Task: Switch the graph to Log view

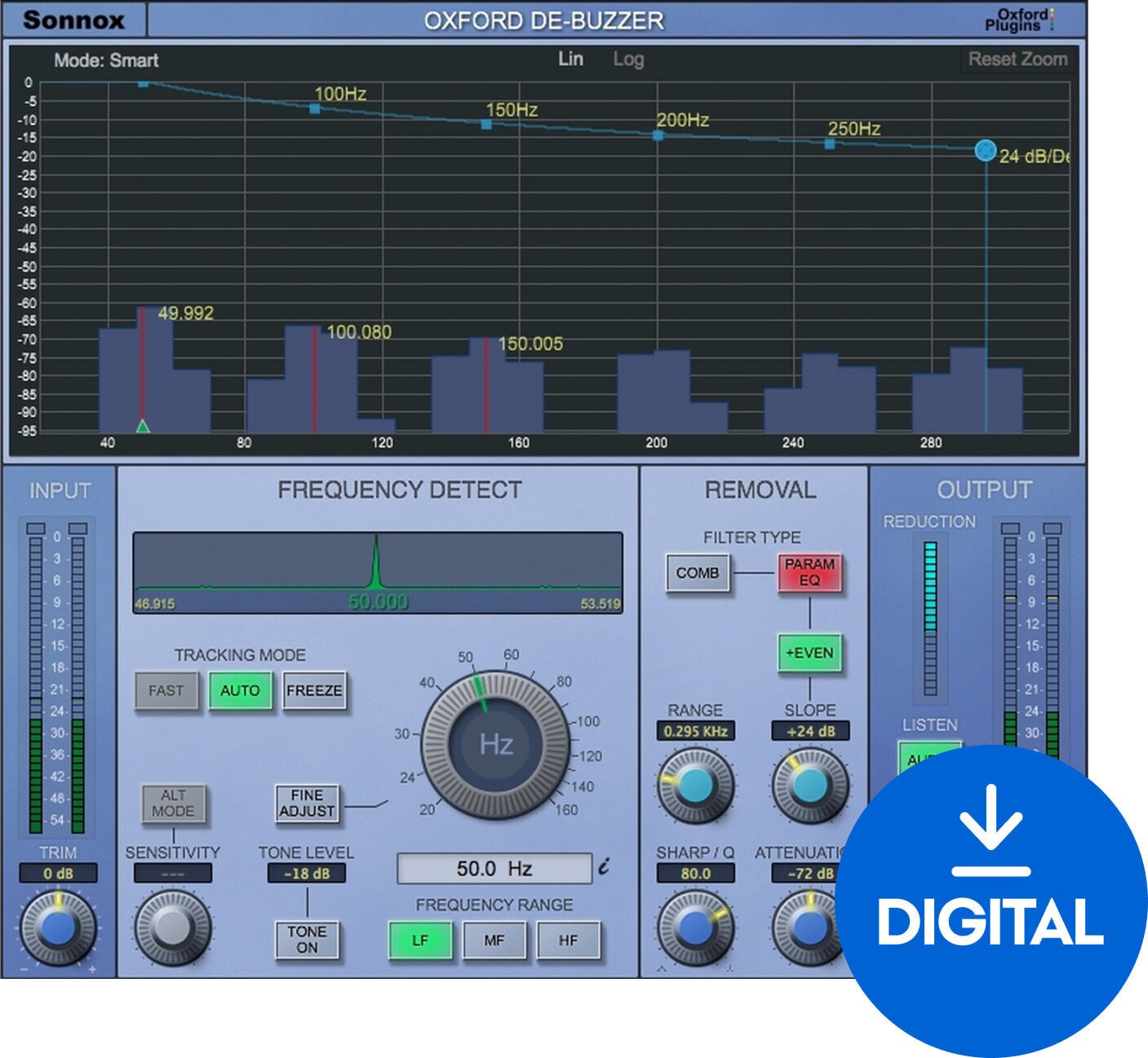Action: click(628, 59)
